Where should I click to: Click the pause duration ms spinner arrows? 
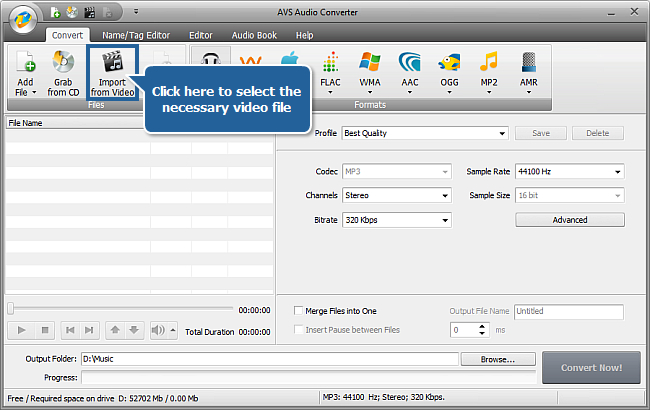[x=482, y=330]
